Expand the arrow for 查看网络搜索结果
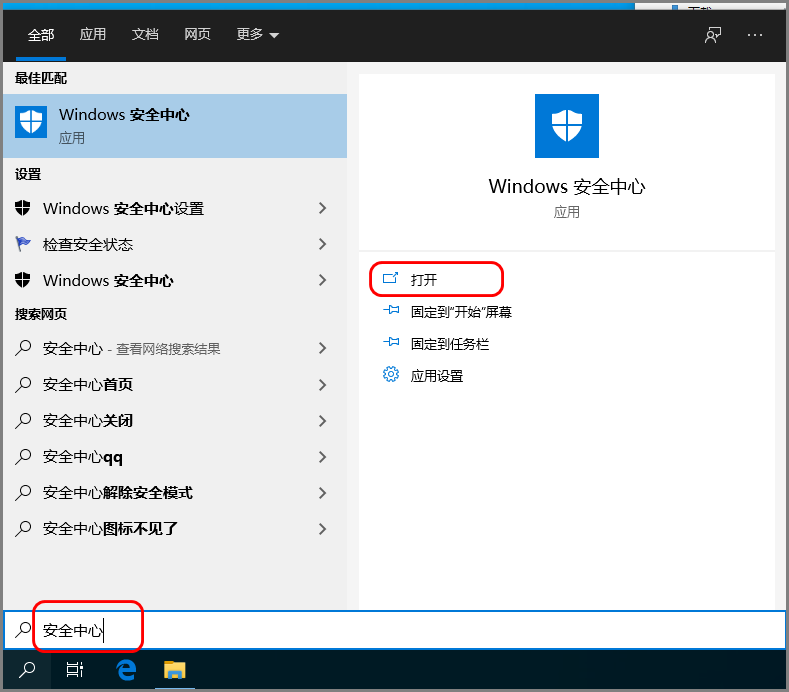The image size is (789, 692). (x=323, y=348)
